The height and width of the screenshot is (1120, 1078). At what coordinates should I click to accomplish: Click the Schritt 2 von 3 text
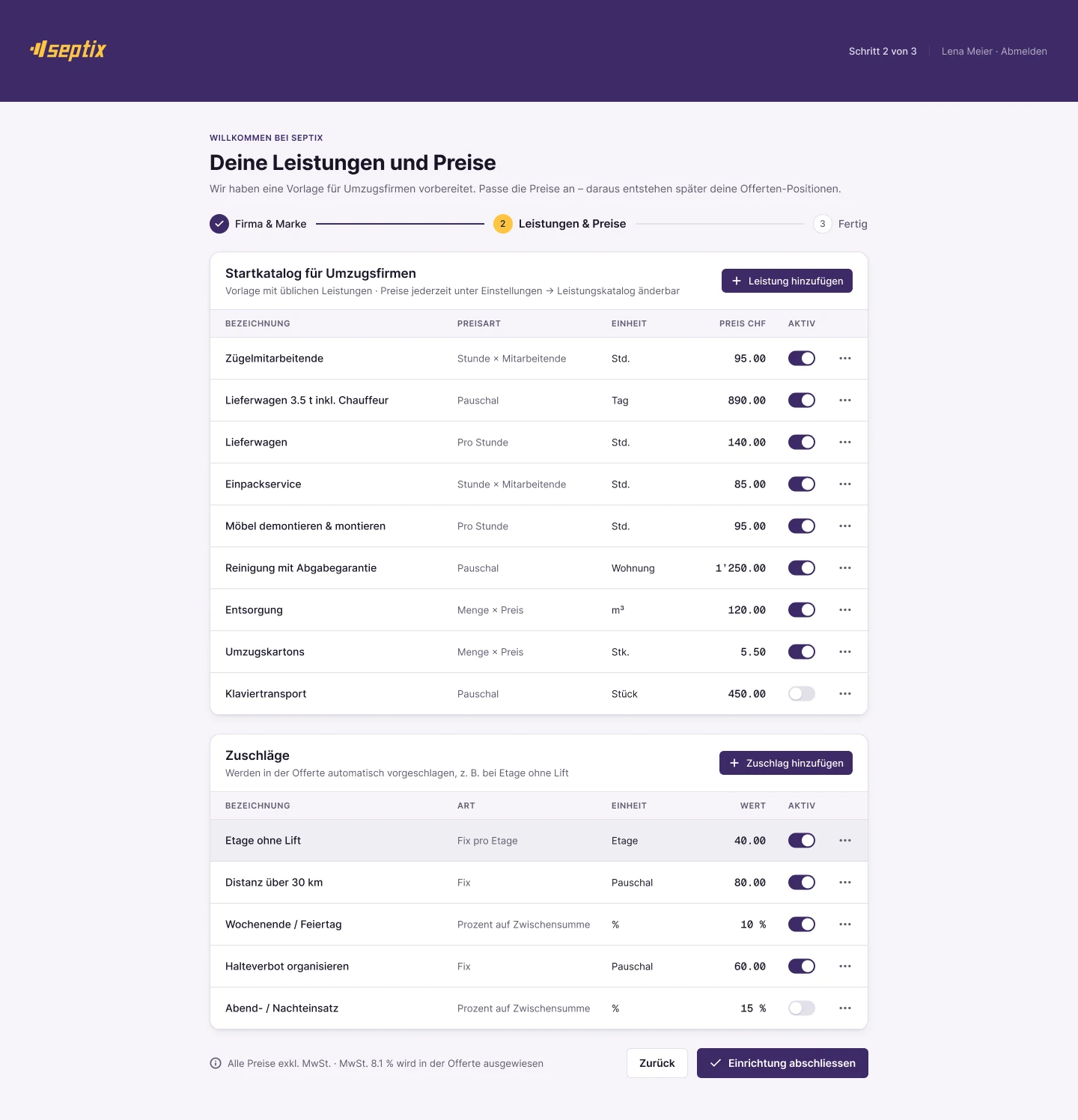(x=883, y=51)
